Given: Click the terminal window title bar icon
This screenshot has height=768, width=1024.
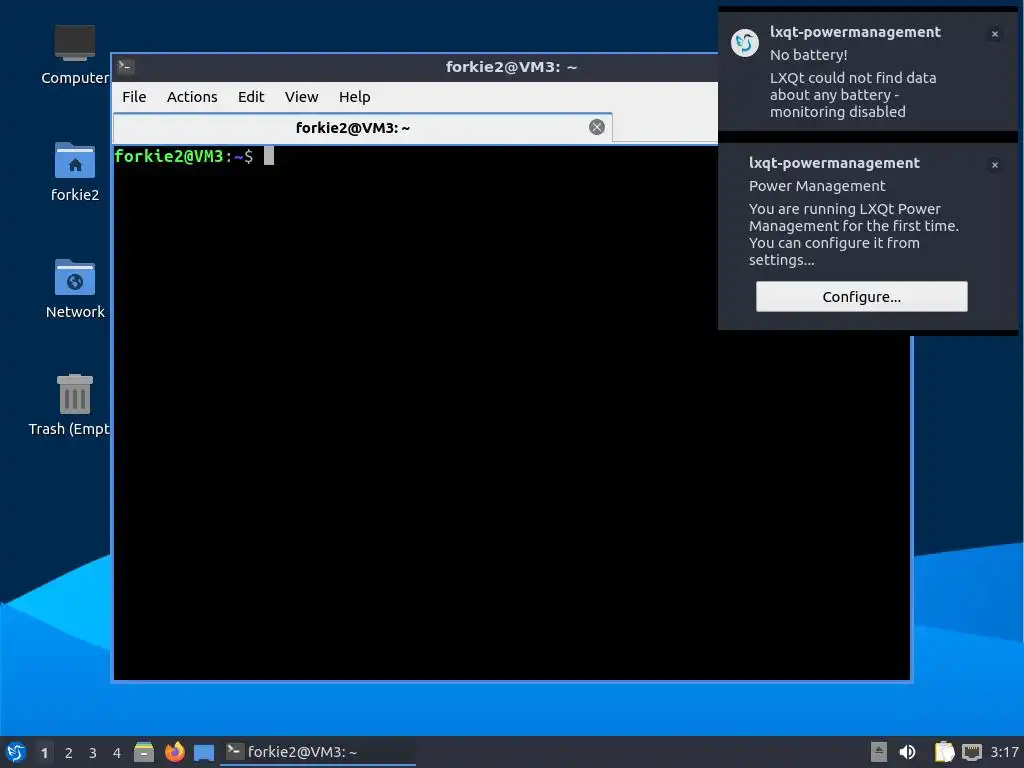Looking at the screenshot, I should coord(125,66).
